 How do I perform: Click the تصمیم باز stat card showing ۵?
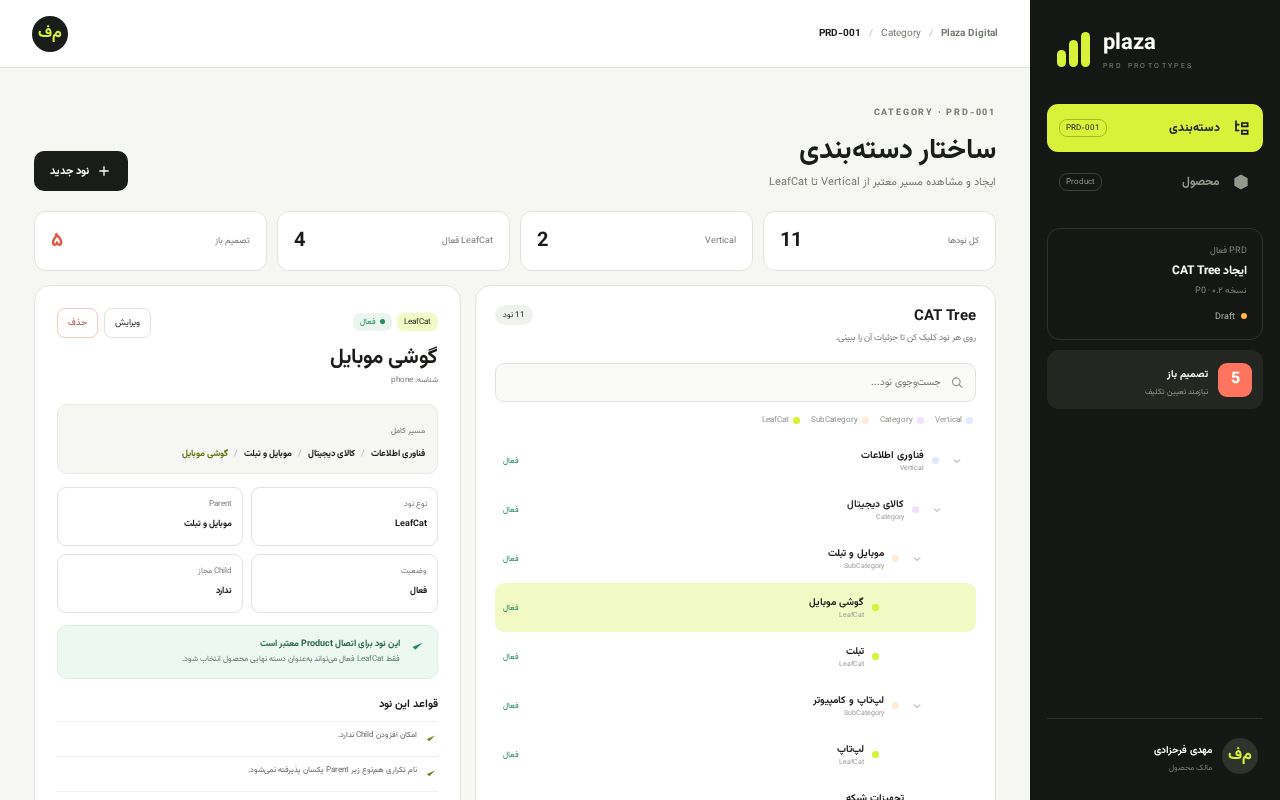pyautogui.click(x=150, y=241)
